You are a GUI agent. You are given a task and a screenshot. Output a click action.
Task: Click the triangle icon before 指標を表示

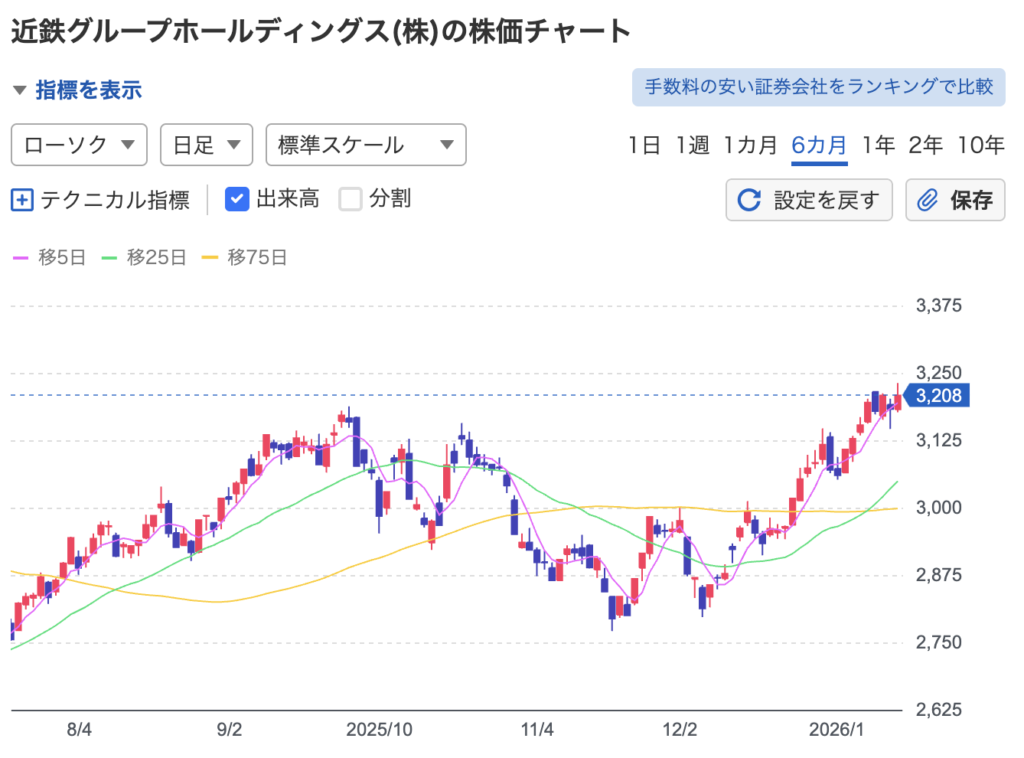19,90
